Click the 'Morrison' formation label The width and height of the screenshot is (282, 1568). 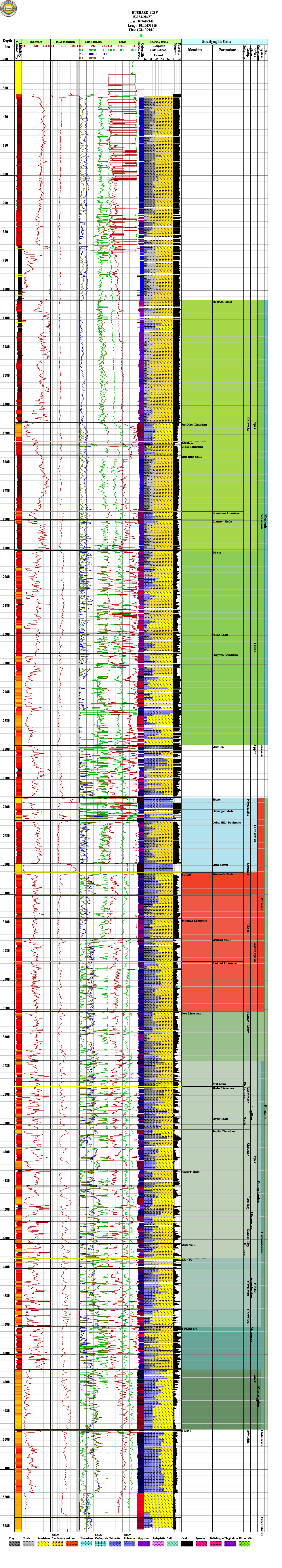point(218,747)
